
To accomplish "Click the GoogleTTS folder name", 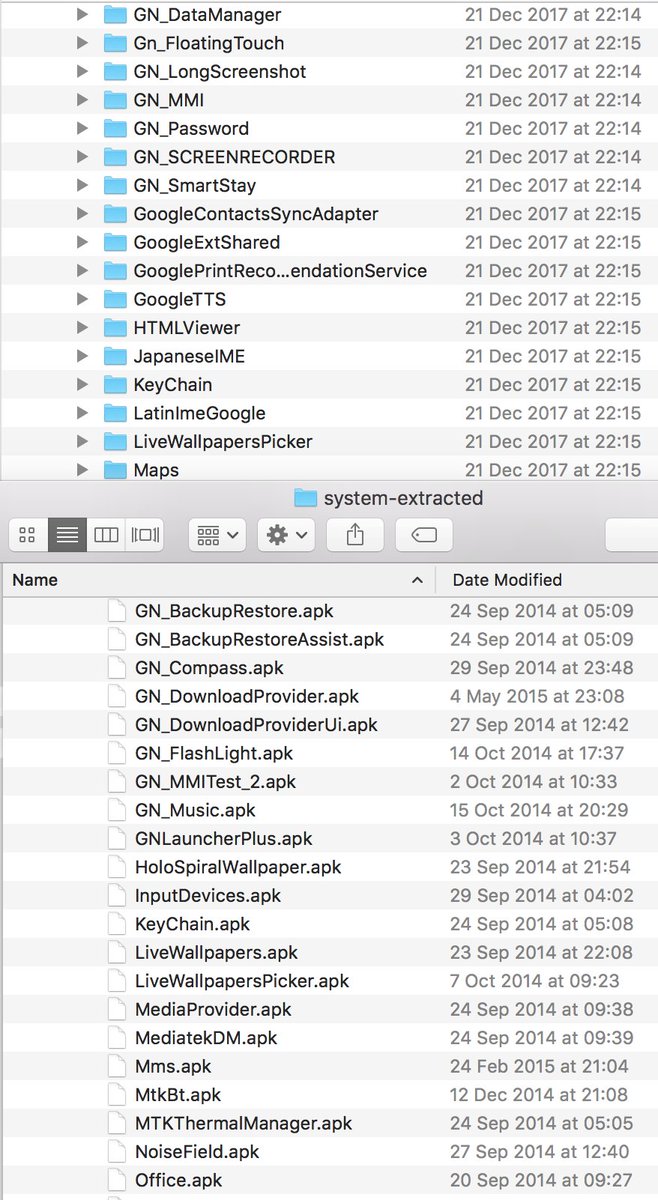I will (x=179, y=299).
